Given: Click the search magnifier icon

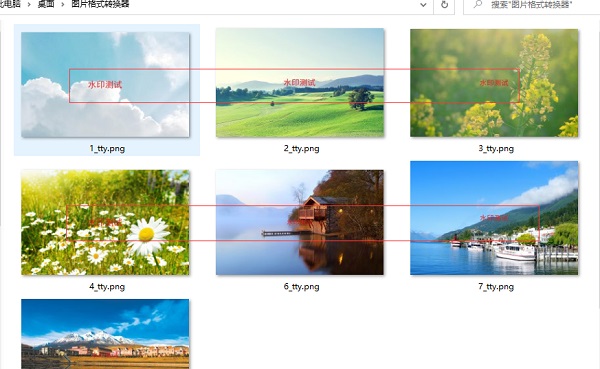Looking at the screenshot, I should 478,4.
